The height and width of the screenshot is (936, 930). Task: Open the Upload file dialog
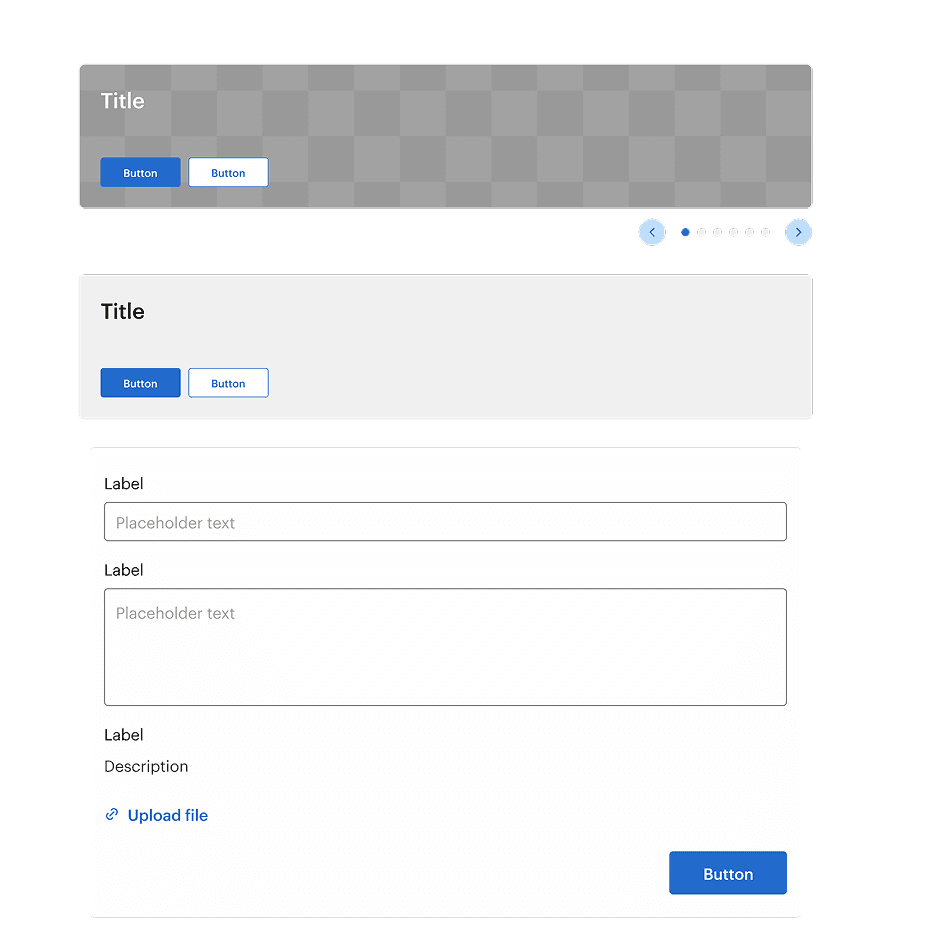(x=167, y=815)
